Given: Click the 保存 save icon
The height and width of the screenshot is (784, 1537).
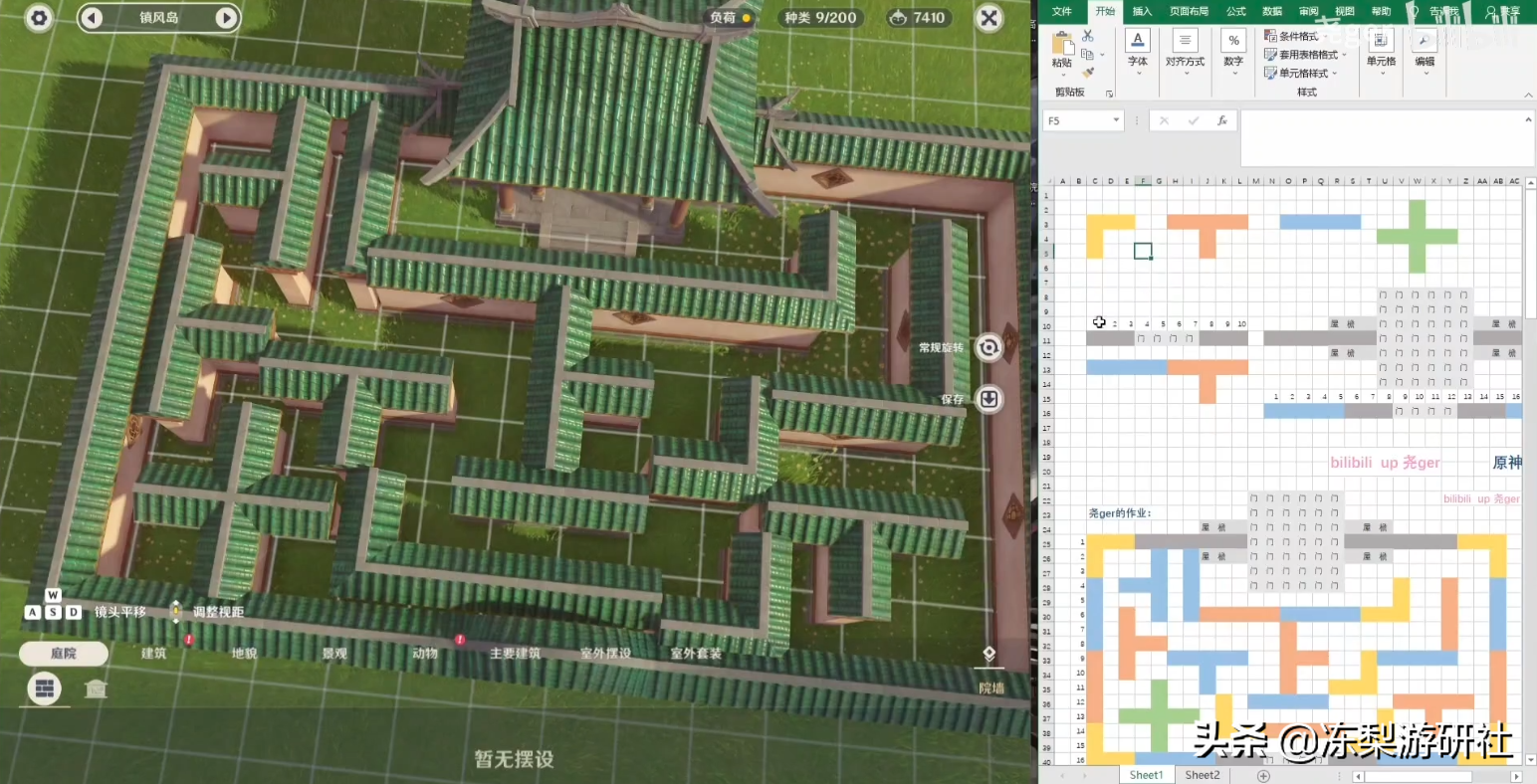Looking at the screenshot, I should pyautogui.click(x=988, y=399).
